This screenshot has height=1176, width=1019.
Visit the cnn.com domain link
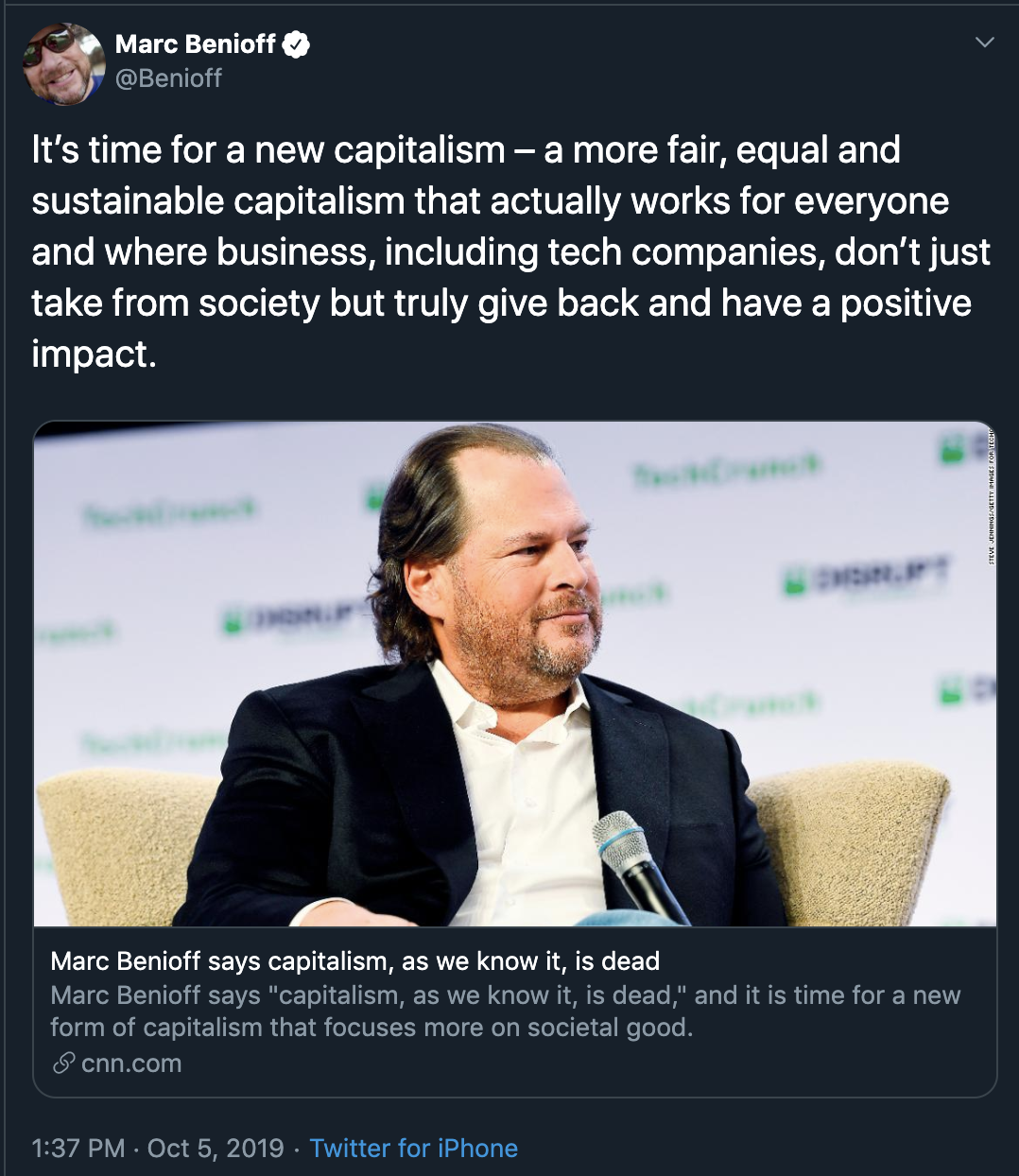(131, 1064)
